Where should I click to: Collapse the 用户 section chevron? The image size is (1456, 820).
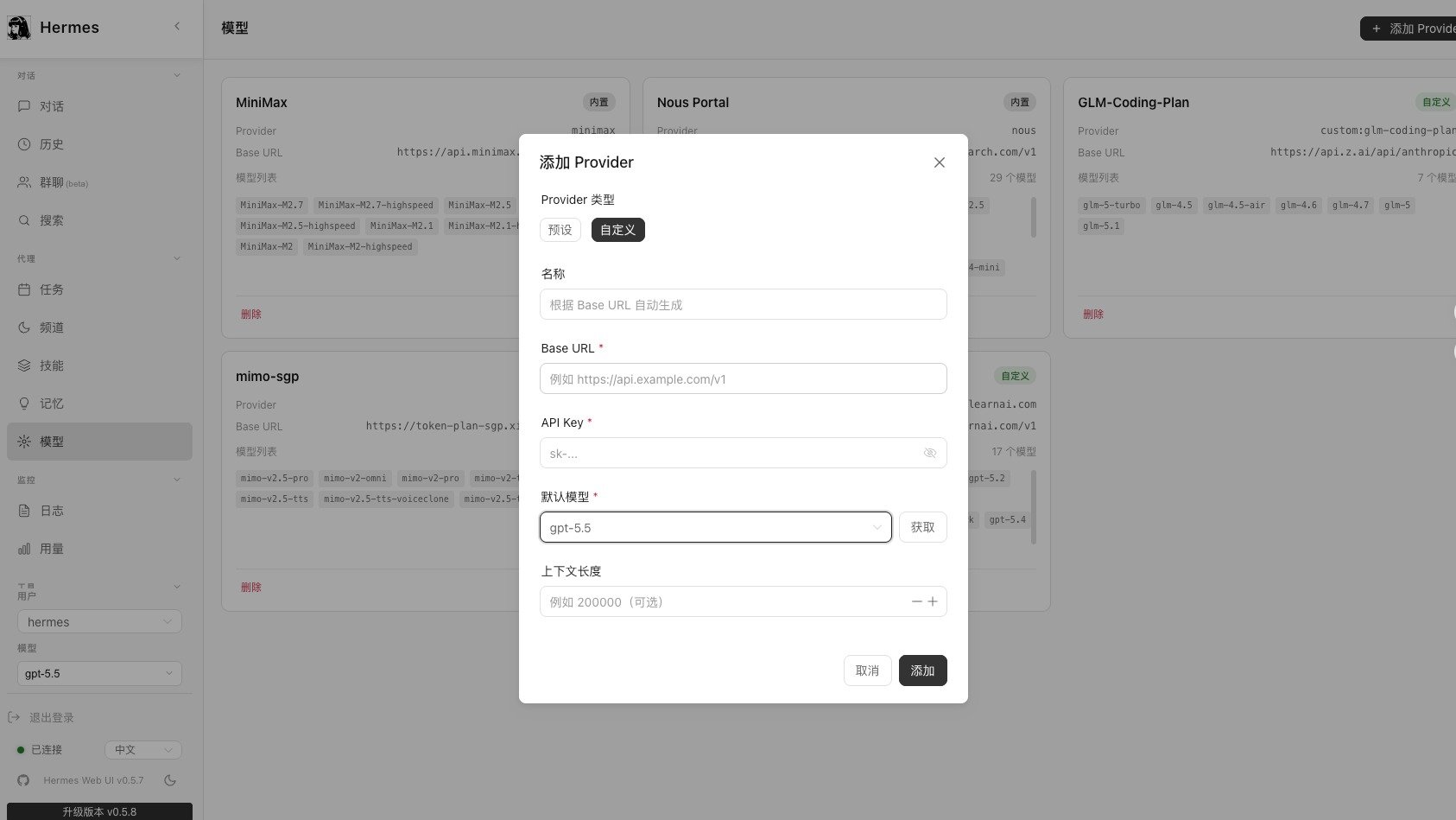(x=177, y=587)
